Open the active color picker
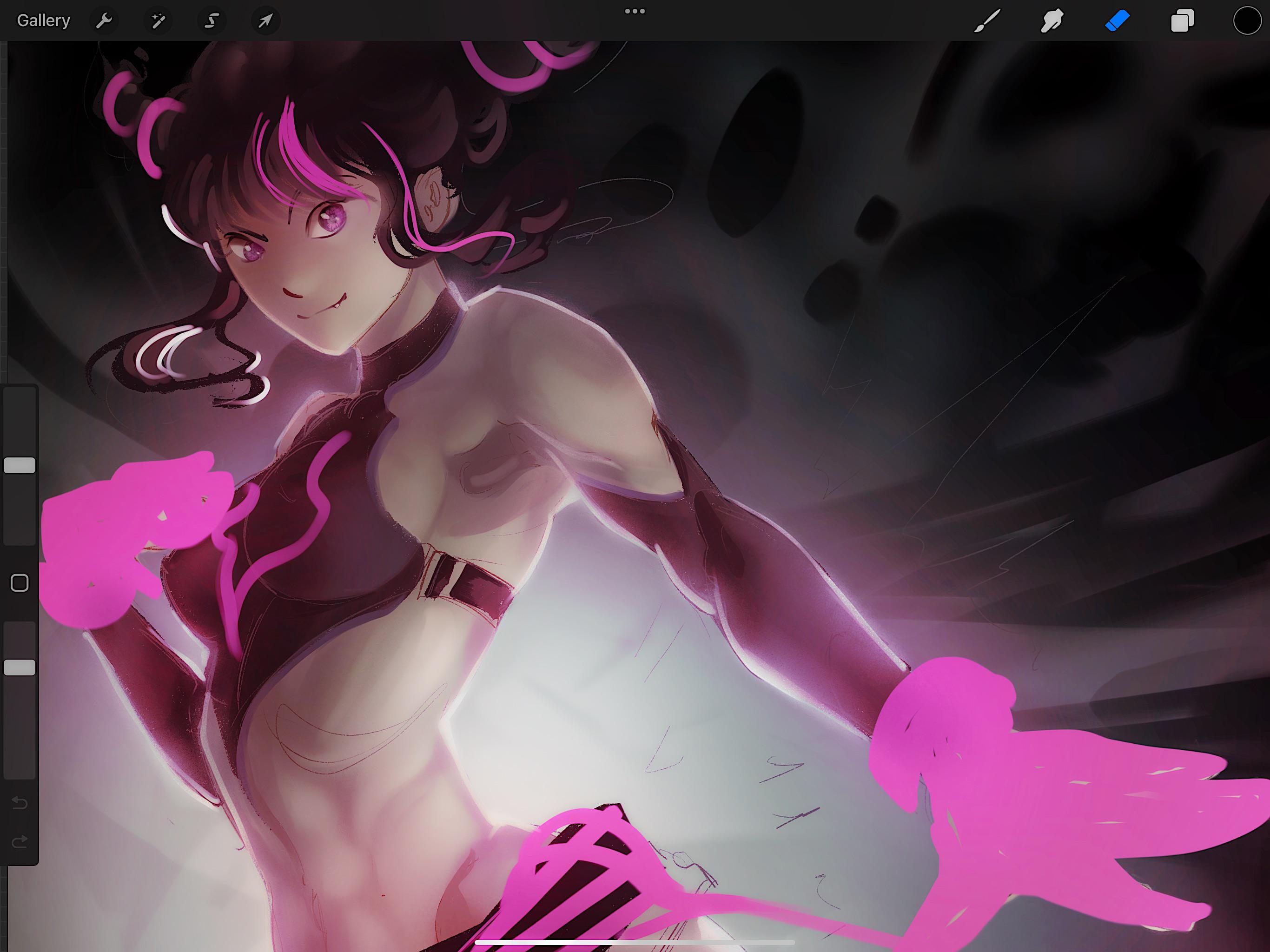The image size is (1270, 952). pyautogui.click(x=1247, y=21)
